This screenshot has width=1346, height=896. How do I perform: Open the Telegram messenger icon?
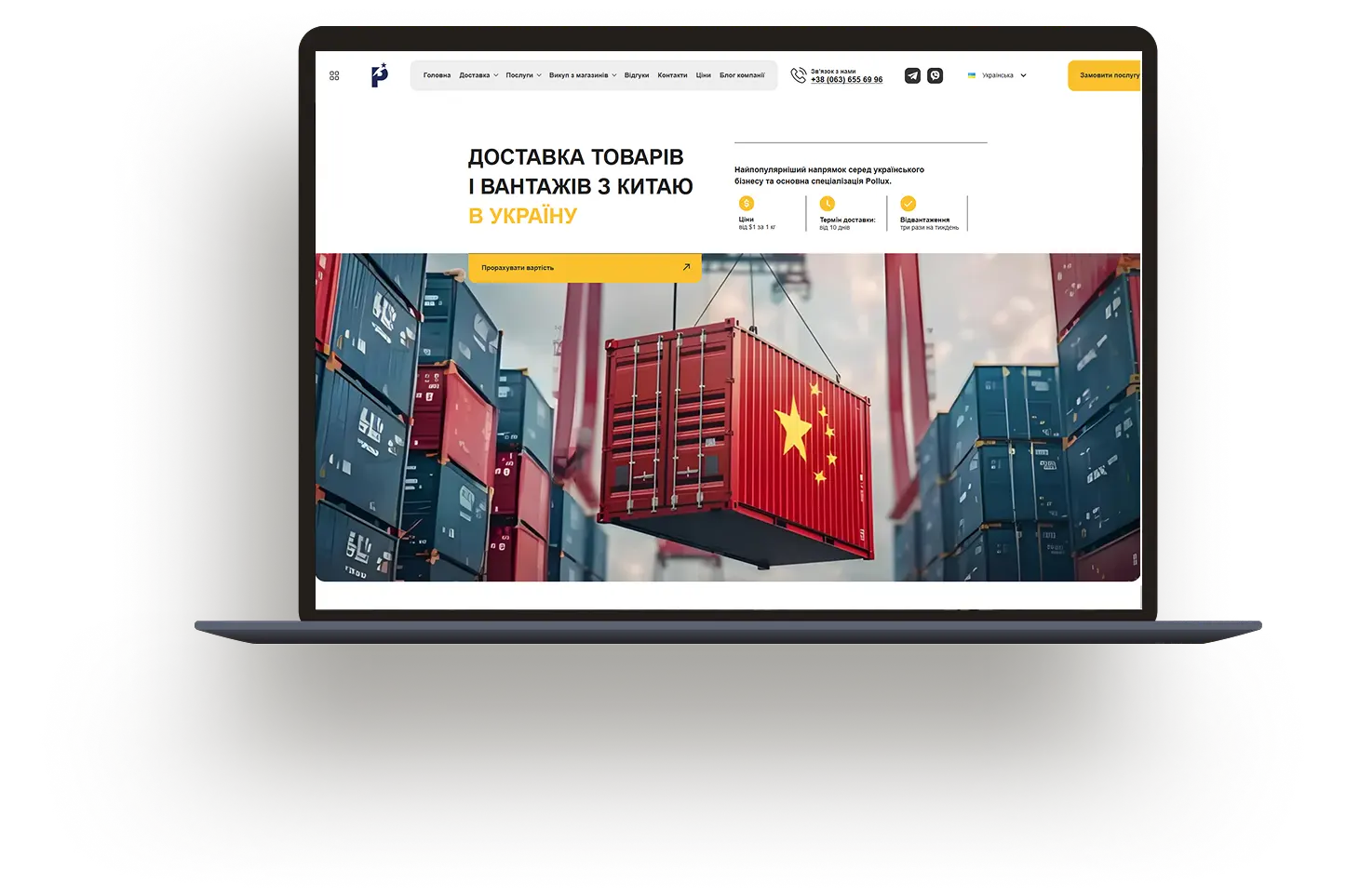(912, 75)
